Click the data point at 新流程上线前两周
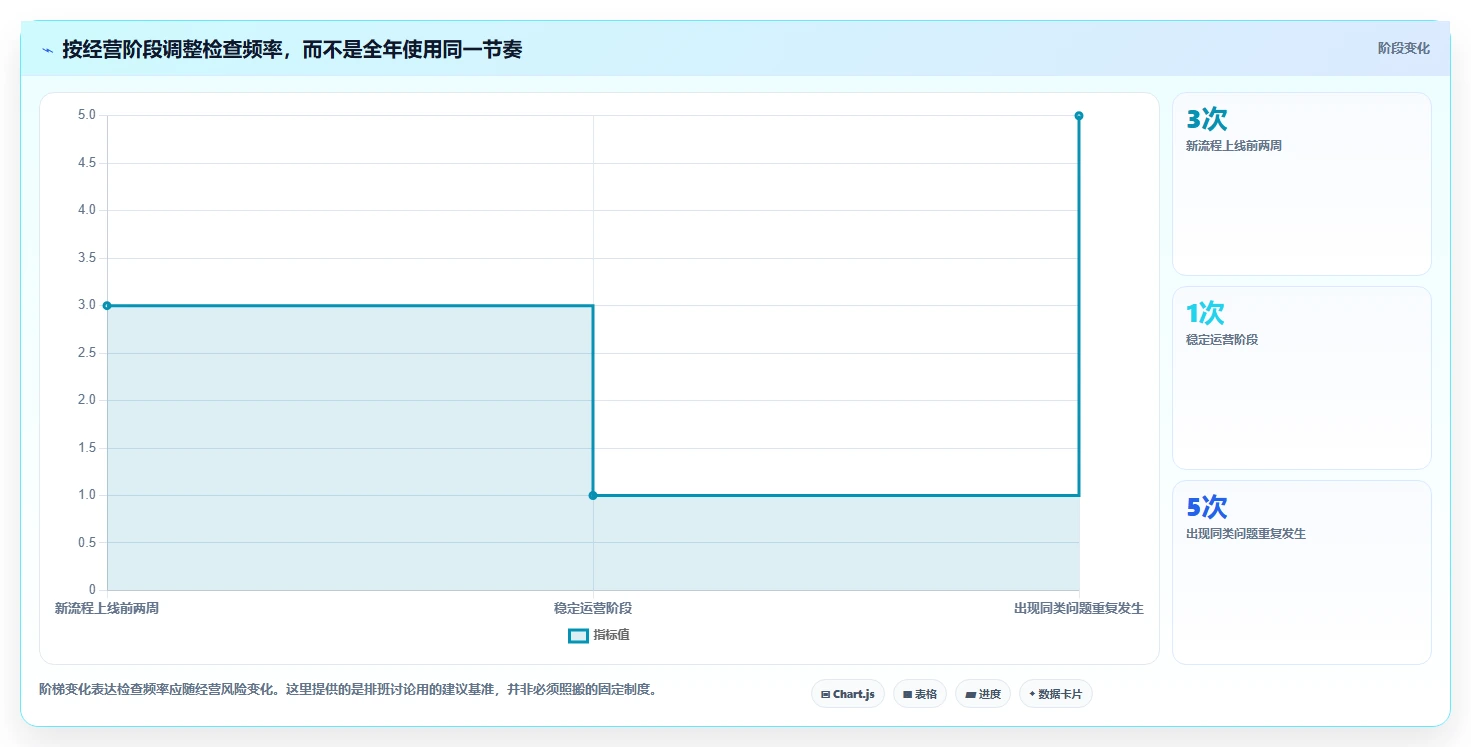 click(x=107, y=305)
